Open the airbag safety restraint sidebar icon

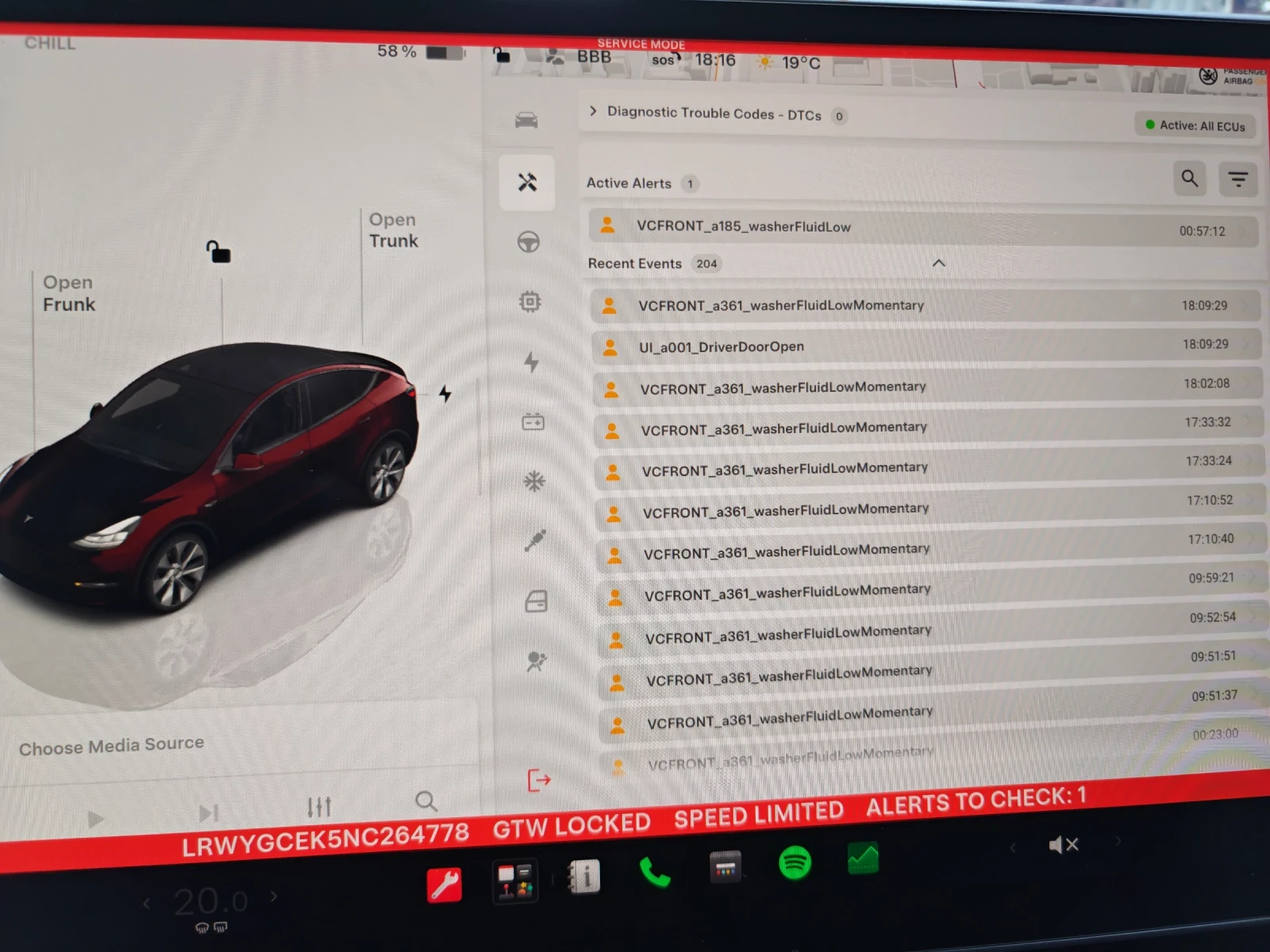[x=537, y=661]
